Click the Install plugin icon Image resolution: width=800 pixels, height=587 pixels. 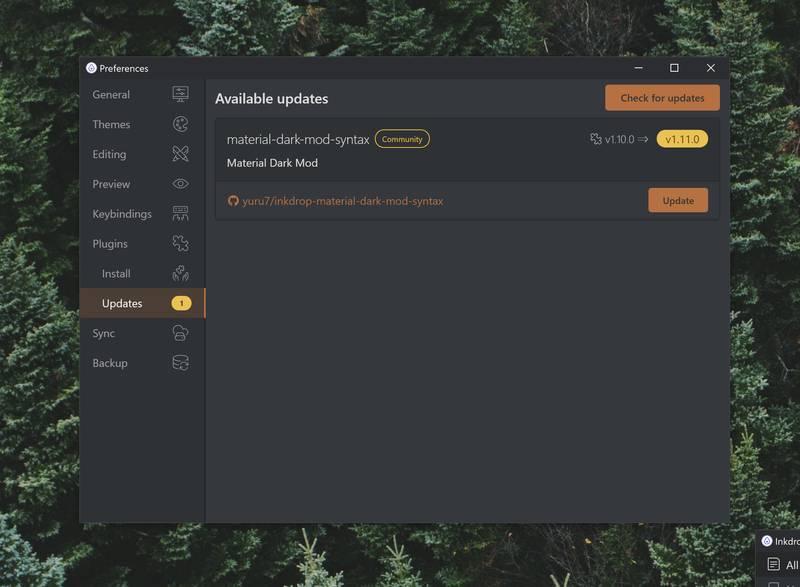(x=182, y=272)
